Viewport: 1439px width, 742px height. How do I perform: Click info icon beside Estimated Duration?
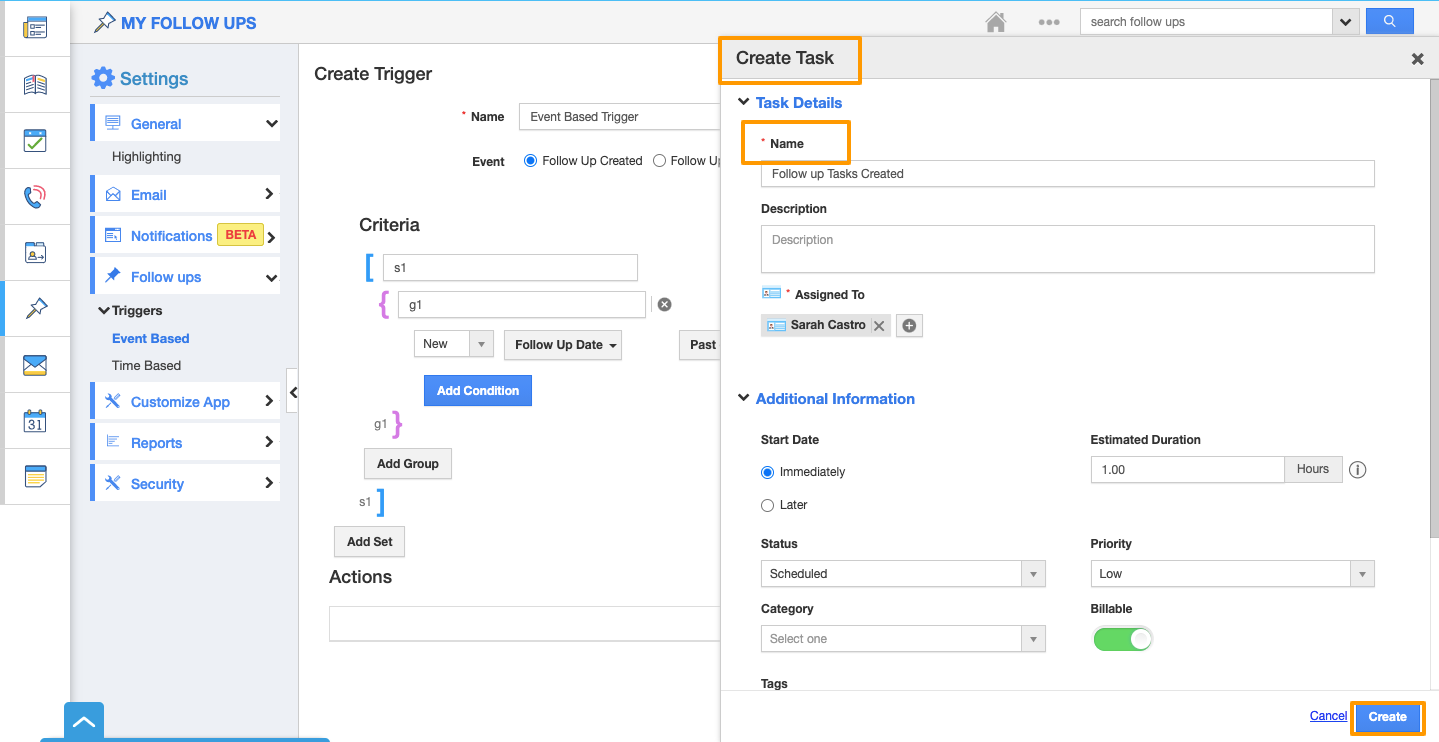(1357, 470)
